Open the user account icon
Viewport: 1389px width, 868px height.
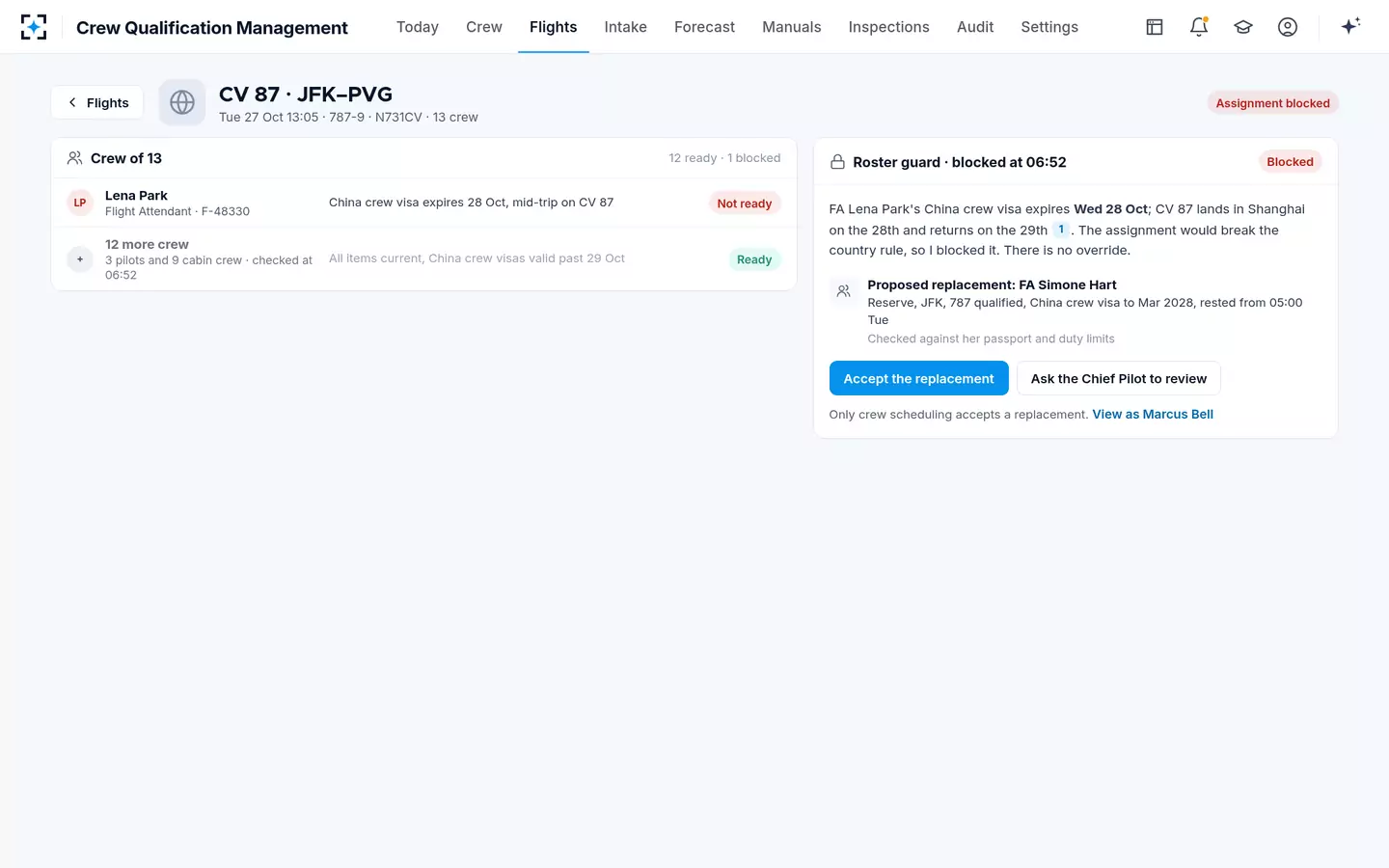point(1288,27)
